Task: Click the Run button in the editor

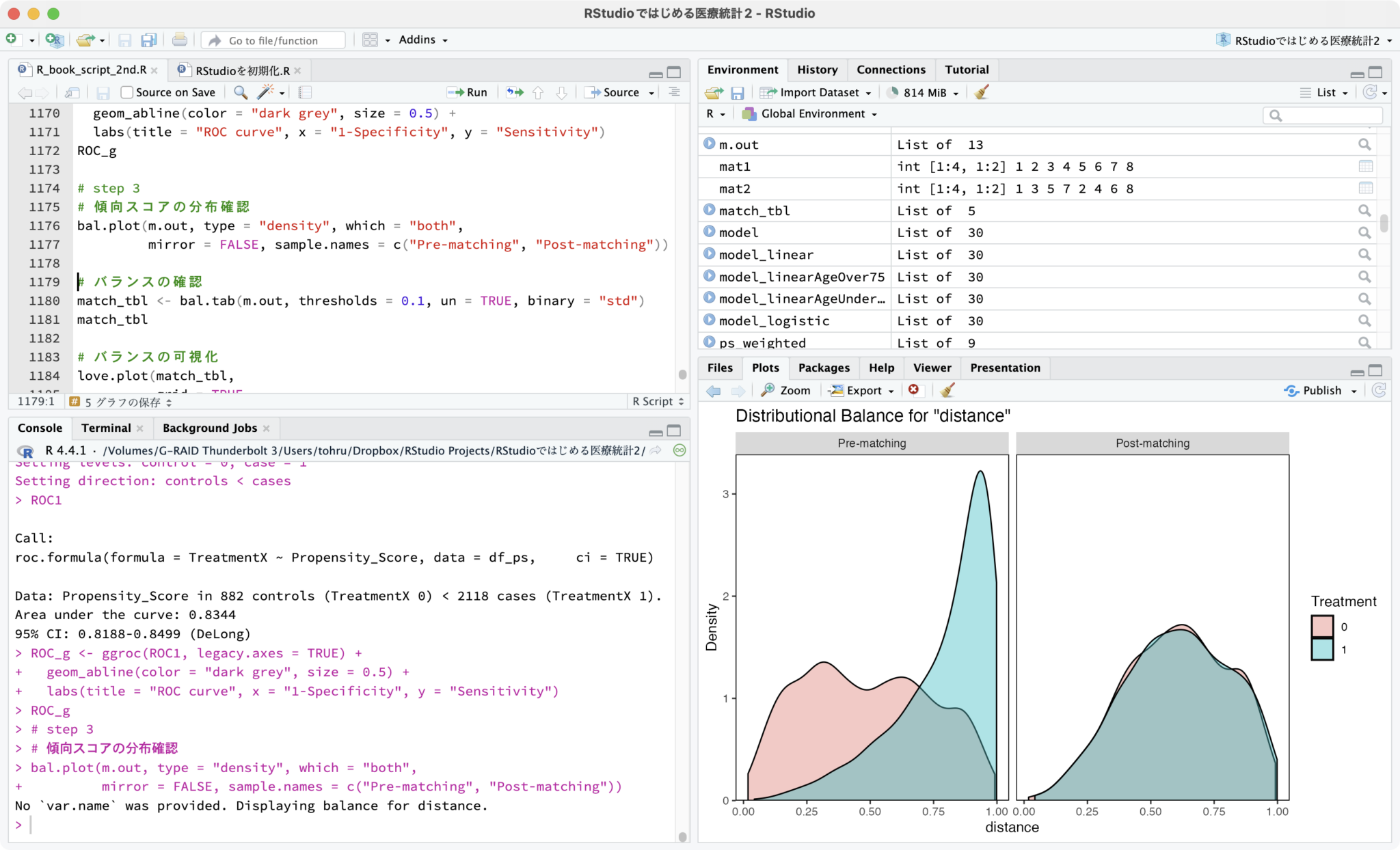Action: point(468,92)
